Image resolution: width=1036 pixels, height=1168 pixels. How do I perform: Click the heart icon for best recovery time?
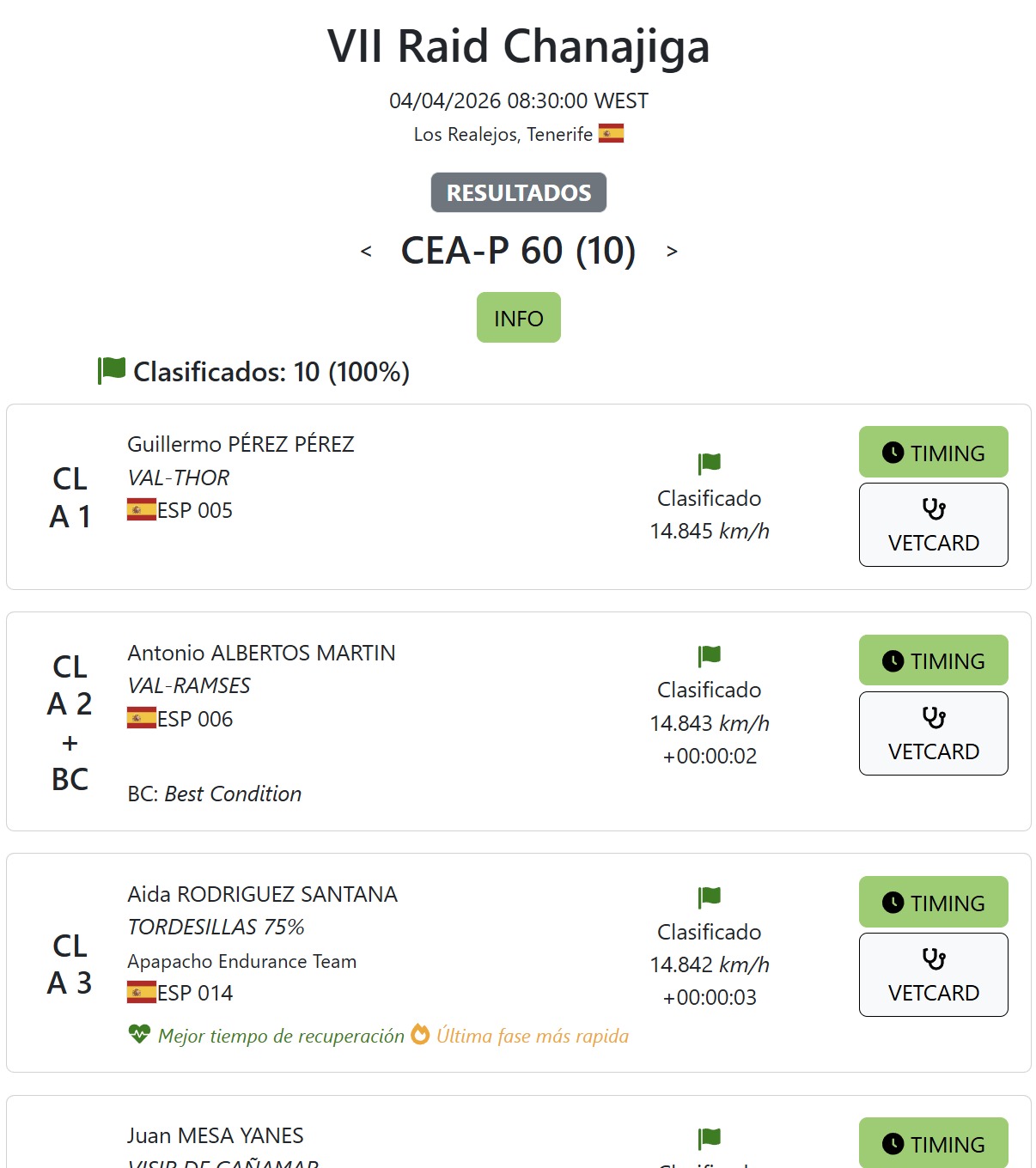coord(139,1034)
